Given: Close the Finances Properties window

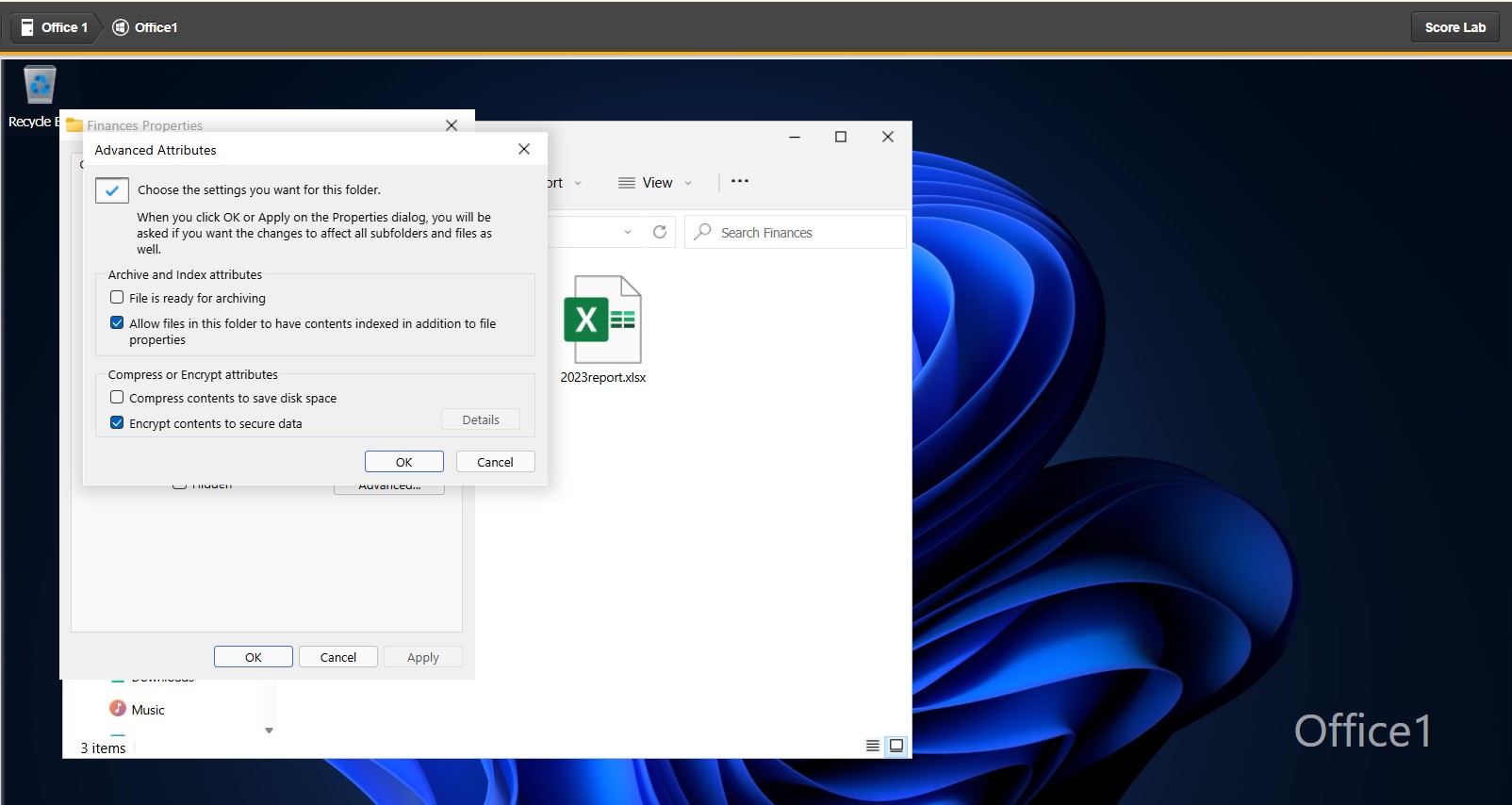Looking at the screenshot, I should (452, 125).
